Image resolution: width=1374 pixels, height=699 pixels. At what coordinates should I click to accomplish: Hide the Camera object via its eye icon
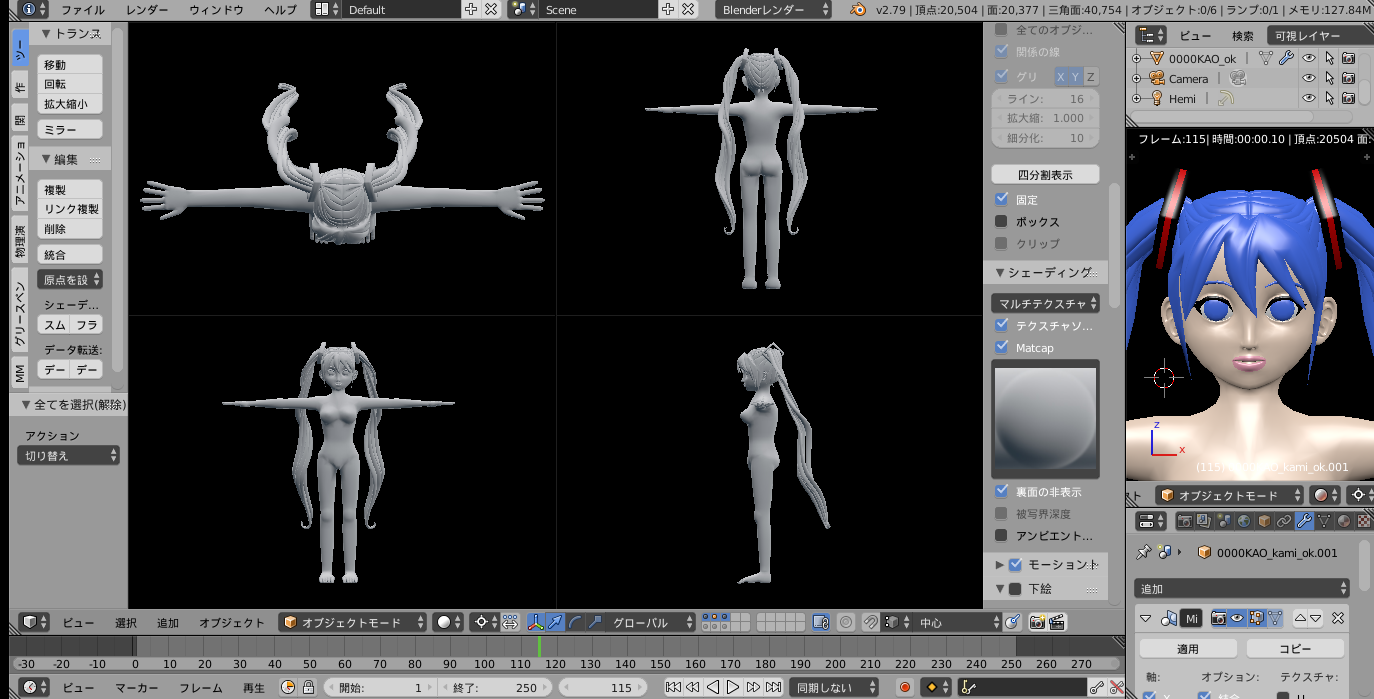pyautogui.click(x=1308, y=78)
